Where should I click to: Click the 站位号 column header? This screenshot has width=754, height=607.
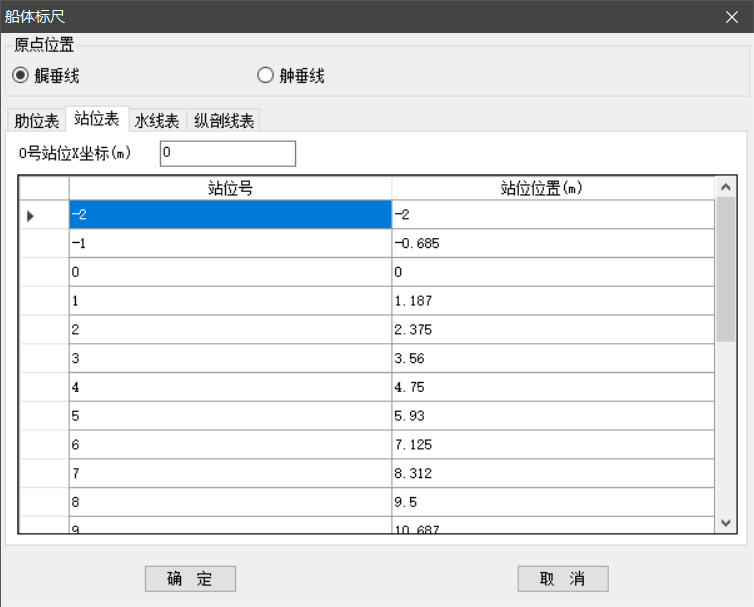[230, 187]
